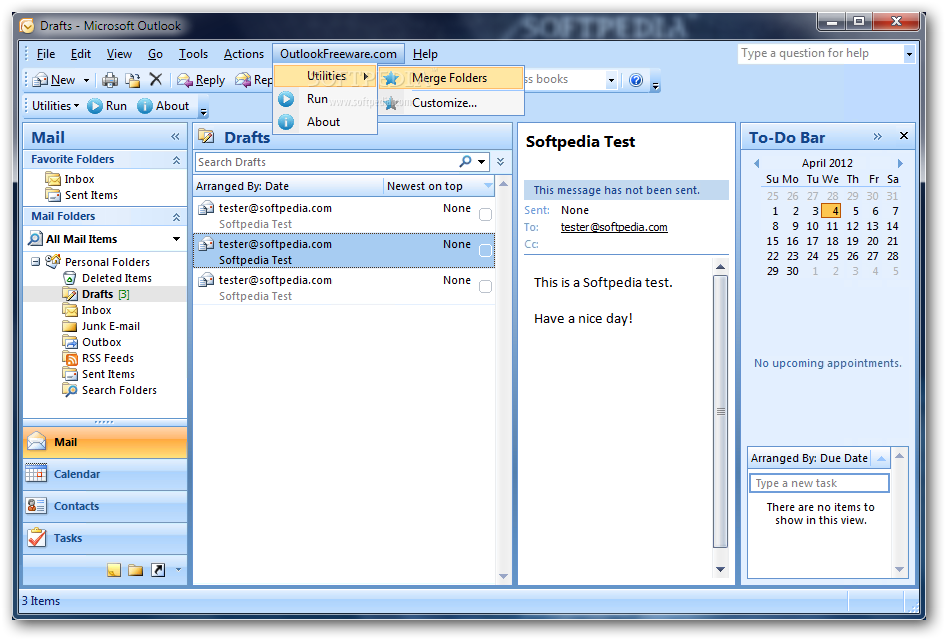Click the Help question mark icon
Viewport: 946px width, 640px height.
pos(636,80)
